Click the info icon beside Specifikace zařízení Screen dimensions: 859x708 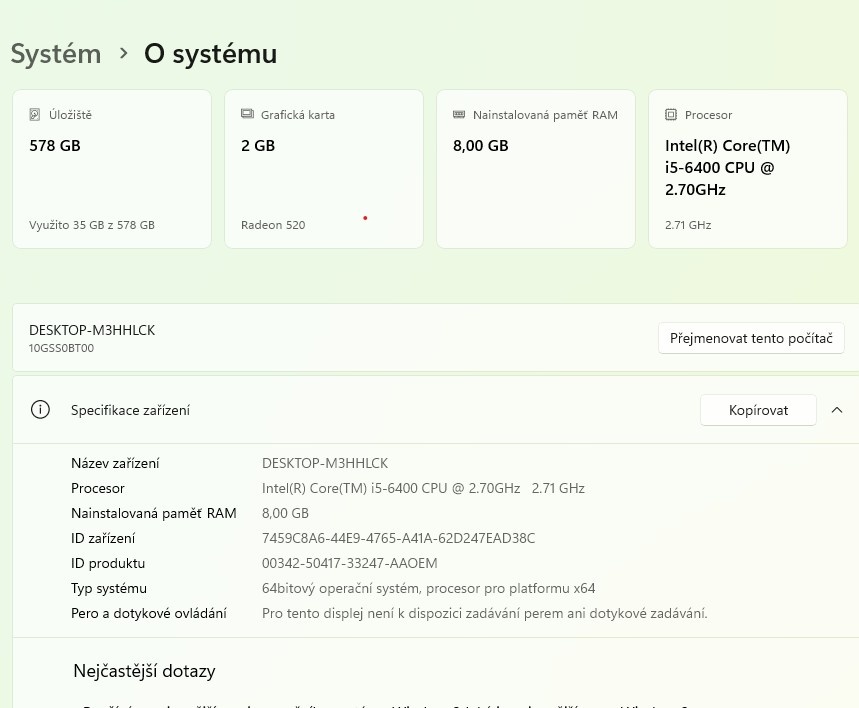click(40, 410)
